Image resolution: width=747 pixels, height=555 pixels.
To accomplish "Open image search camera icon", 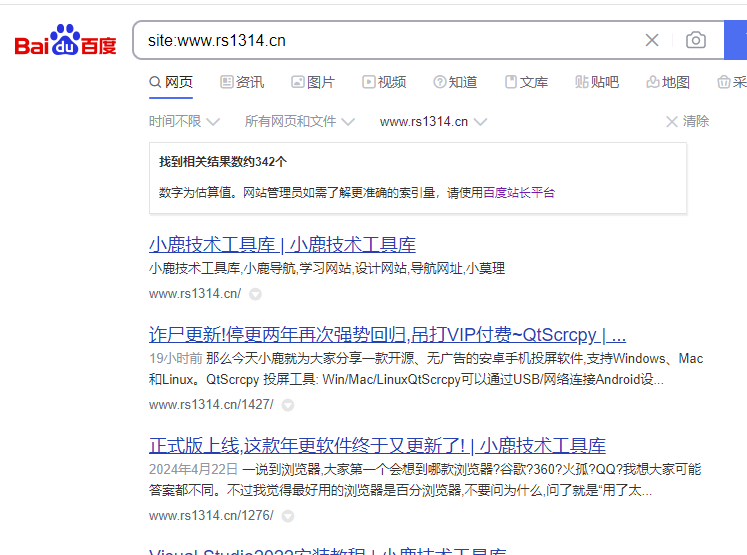I will pos(696,40).
